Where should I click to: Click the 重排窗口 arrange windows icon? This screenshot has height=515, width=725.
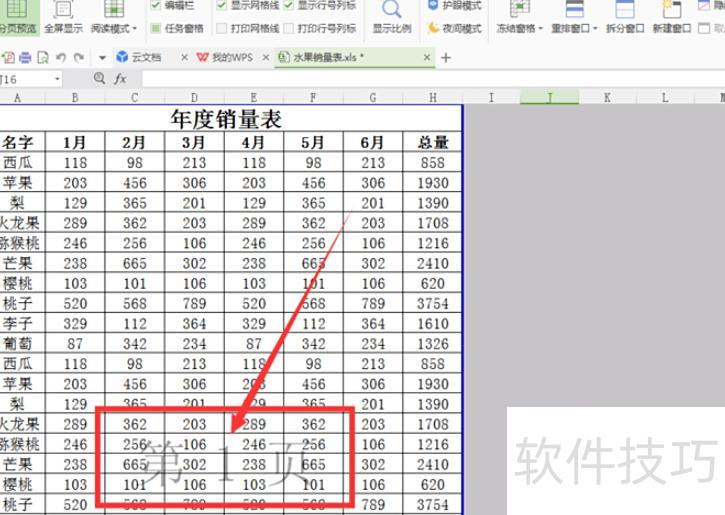coord(574,9)
